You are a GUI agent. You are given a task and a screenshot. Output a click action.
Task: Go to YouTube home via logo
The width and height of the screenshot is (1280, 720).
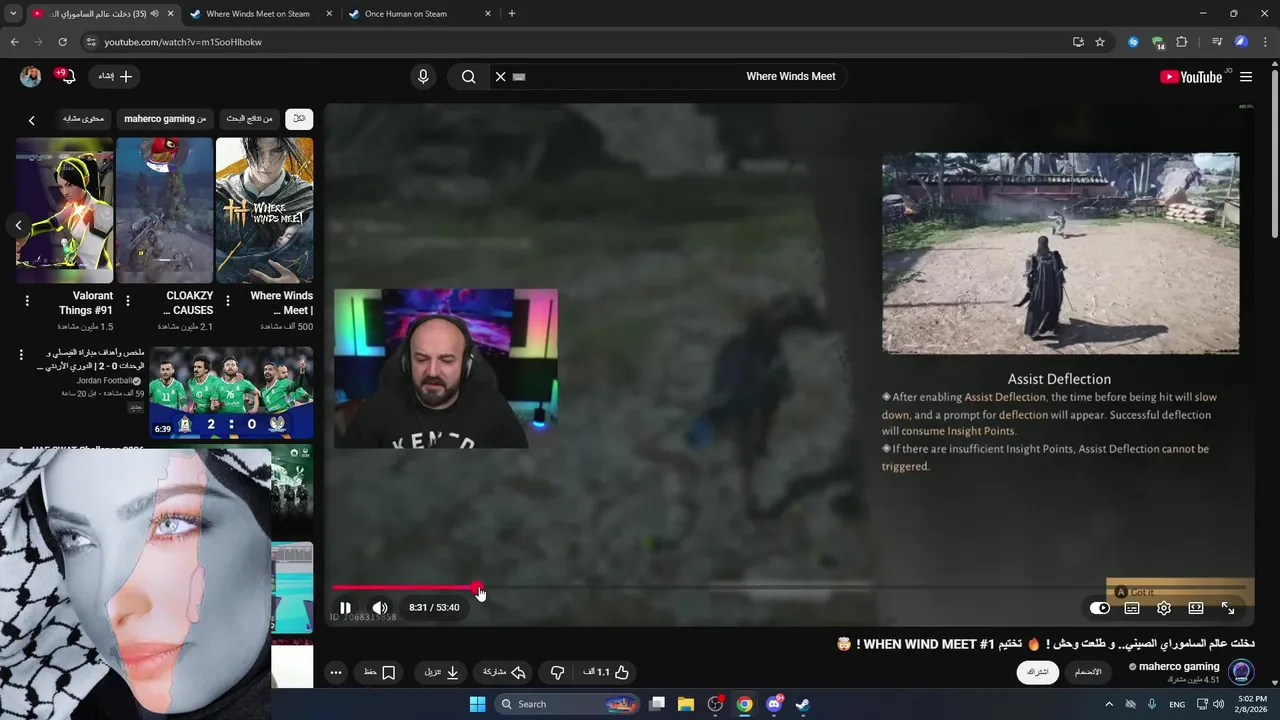[1191, 77]
